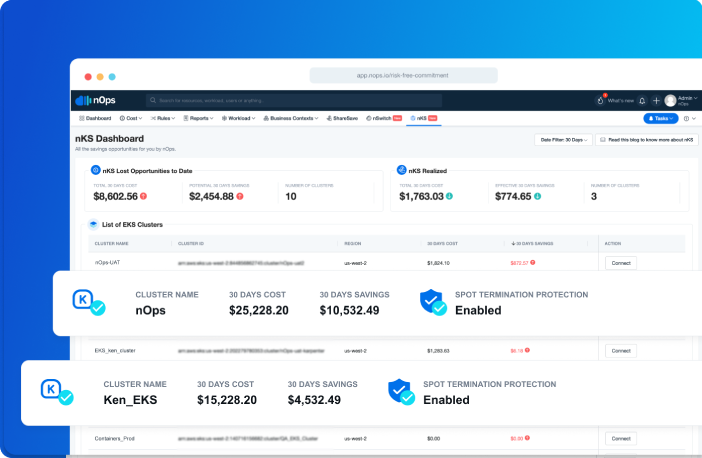The width and height of the screenshot is (702, 458).
Task: Open the Cost dropdown menu
Action: [x=131, y=118]
